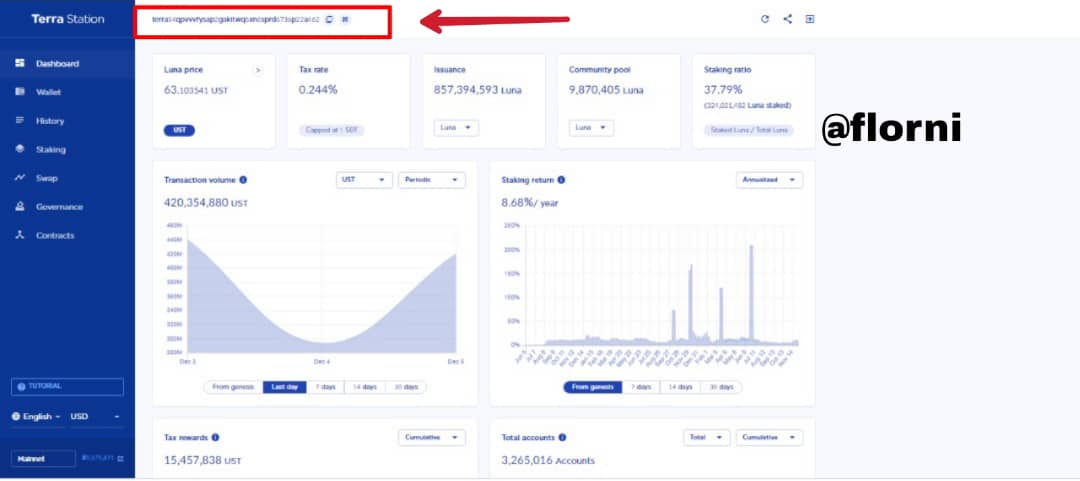Go to the History page
This screenshot has width=1080, height=481.
click(68, 121)
